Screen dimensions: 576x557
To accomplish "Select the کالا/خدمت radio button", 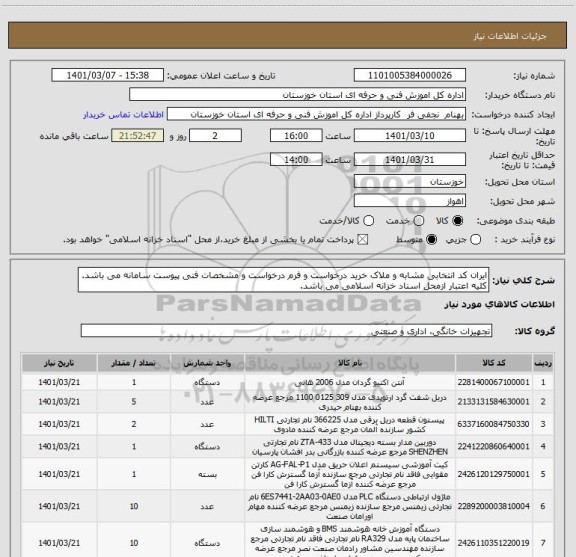I will 368,221.
